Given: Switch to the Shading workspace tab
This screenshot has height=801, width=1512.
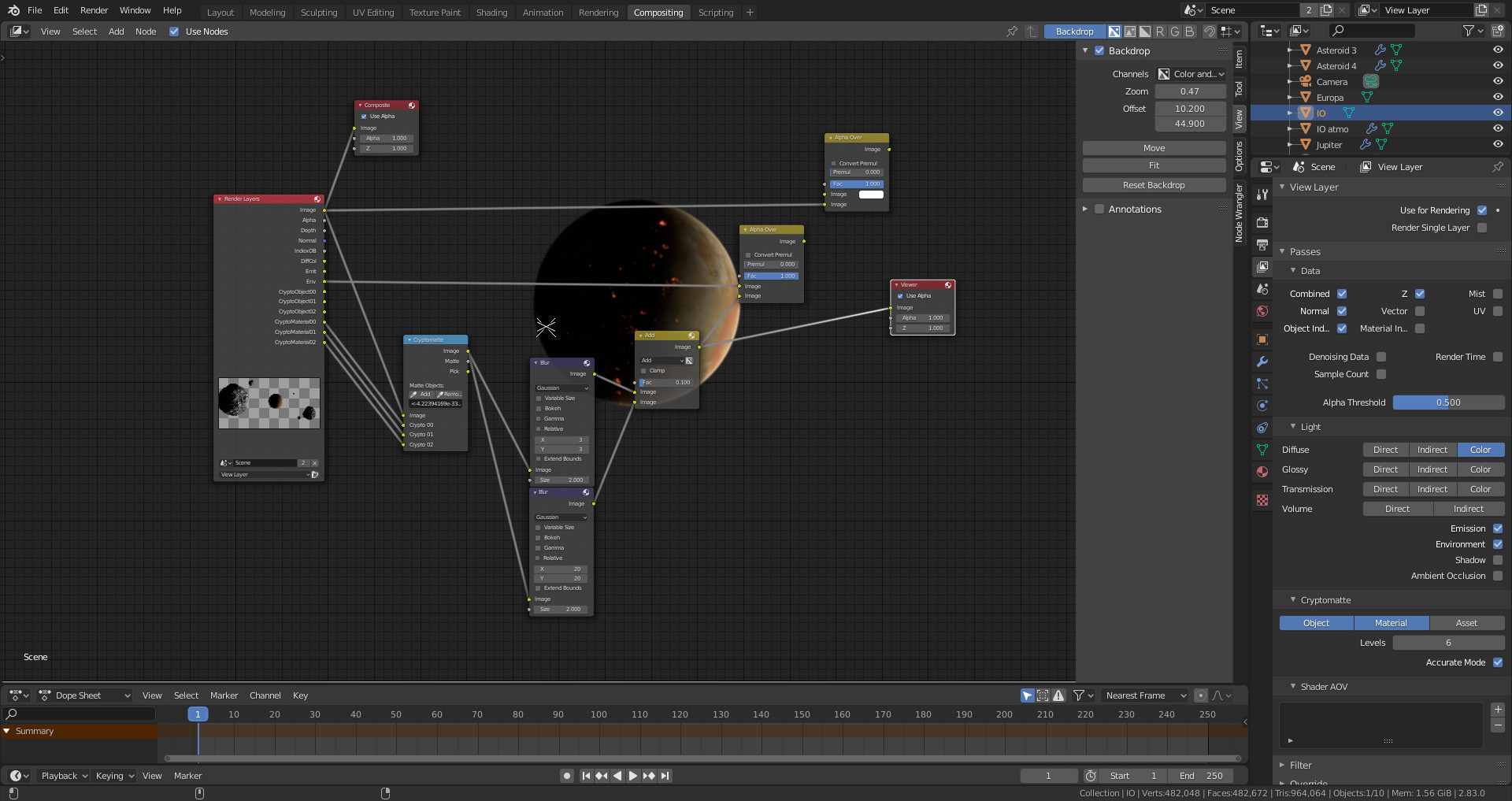Looking at the screenshot, I should pyautogui.click(x=491, y=13).
